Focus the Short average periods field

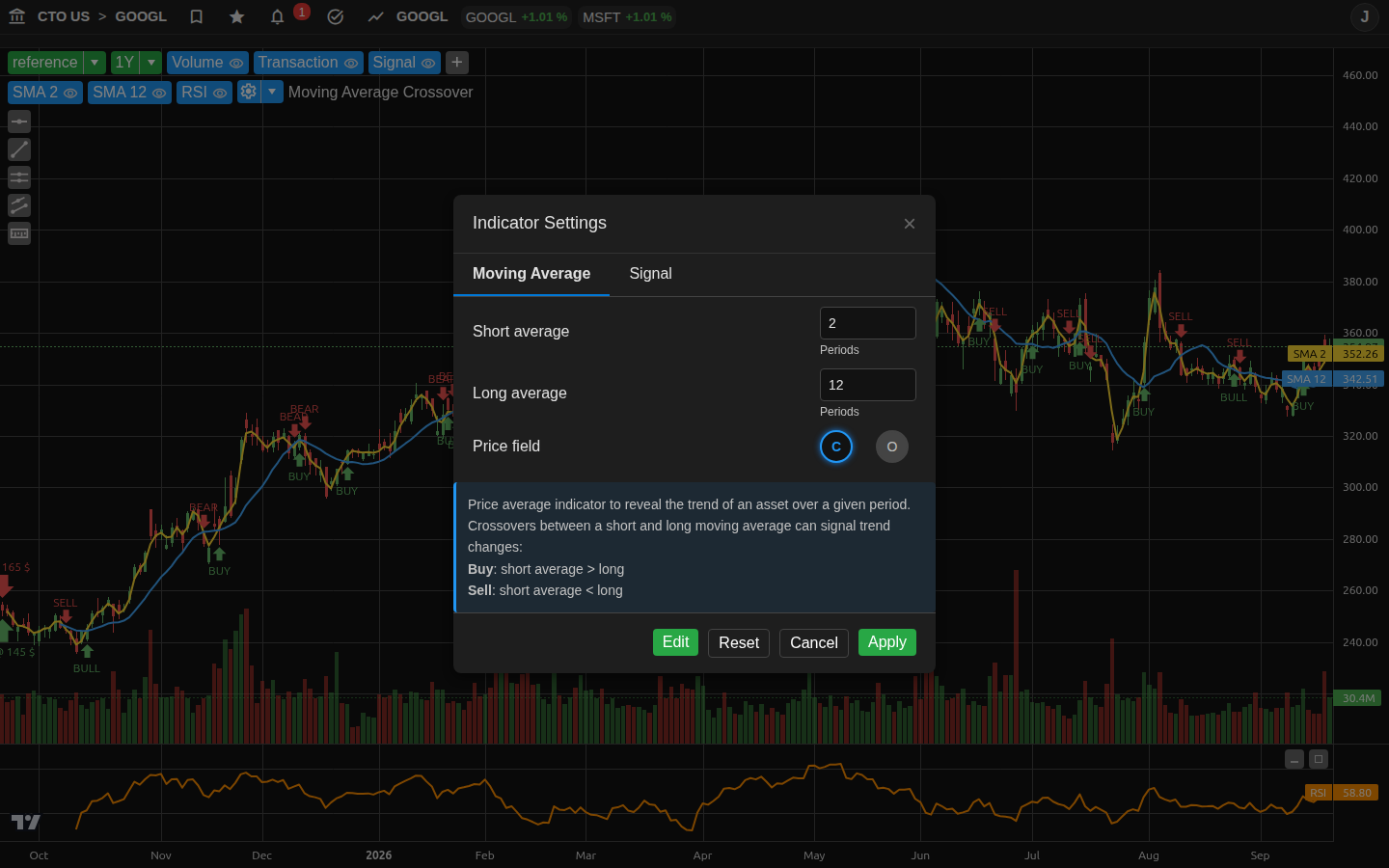[868, 323]
